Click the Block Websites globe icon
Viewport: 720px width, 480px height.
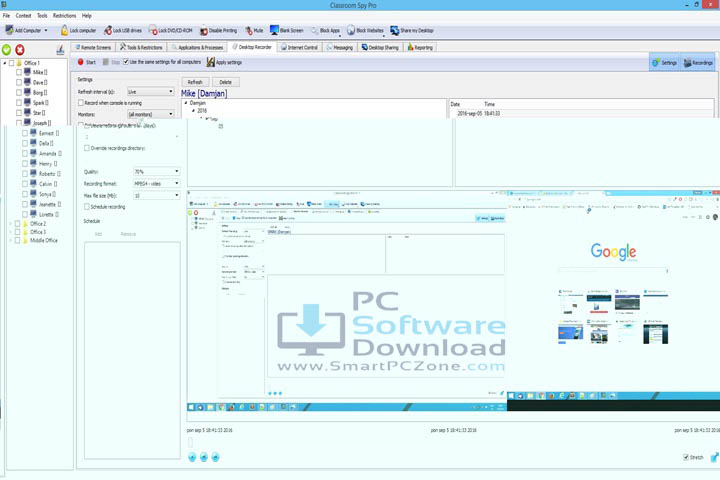[x=351, y=30]
